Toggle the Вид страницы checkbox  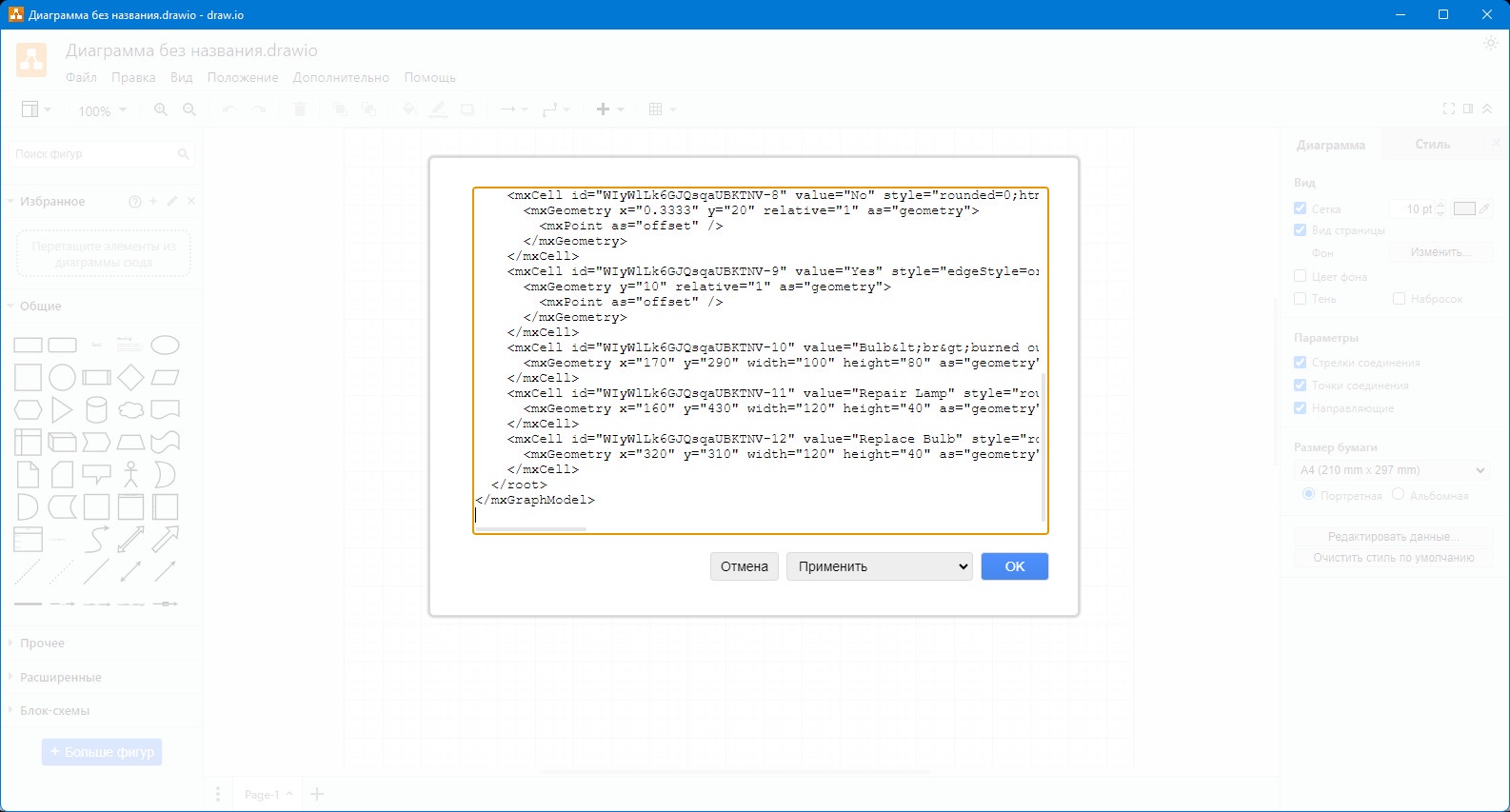(x=1300, y=229)
